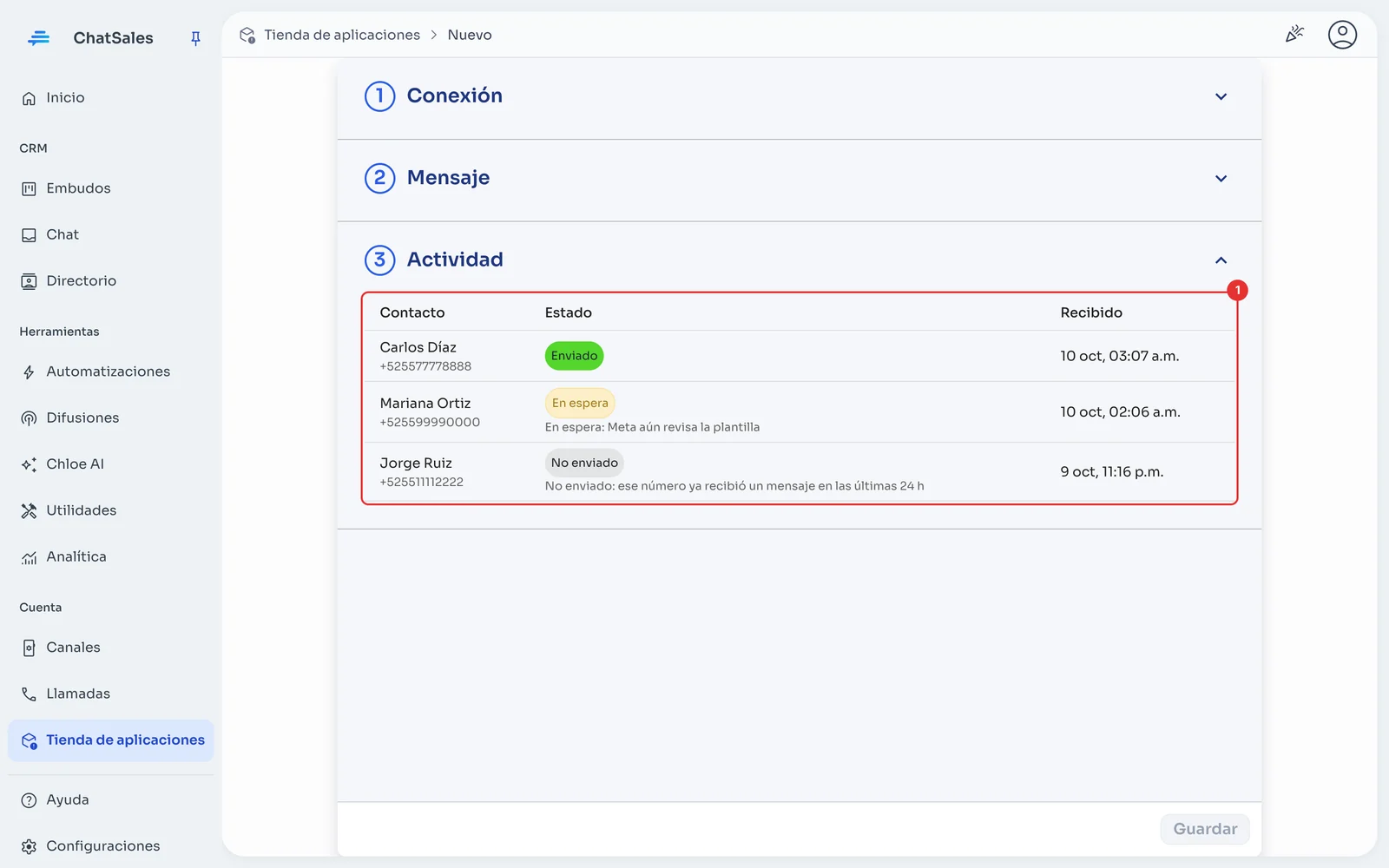Select the Carlos Díaz contact name

418,347
